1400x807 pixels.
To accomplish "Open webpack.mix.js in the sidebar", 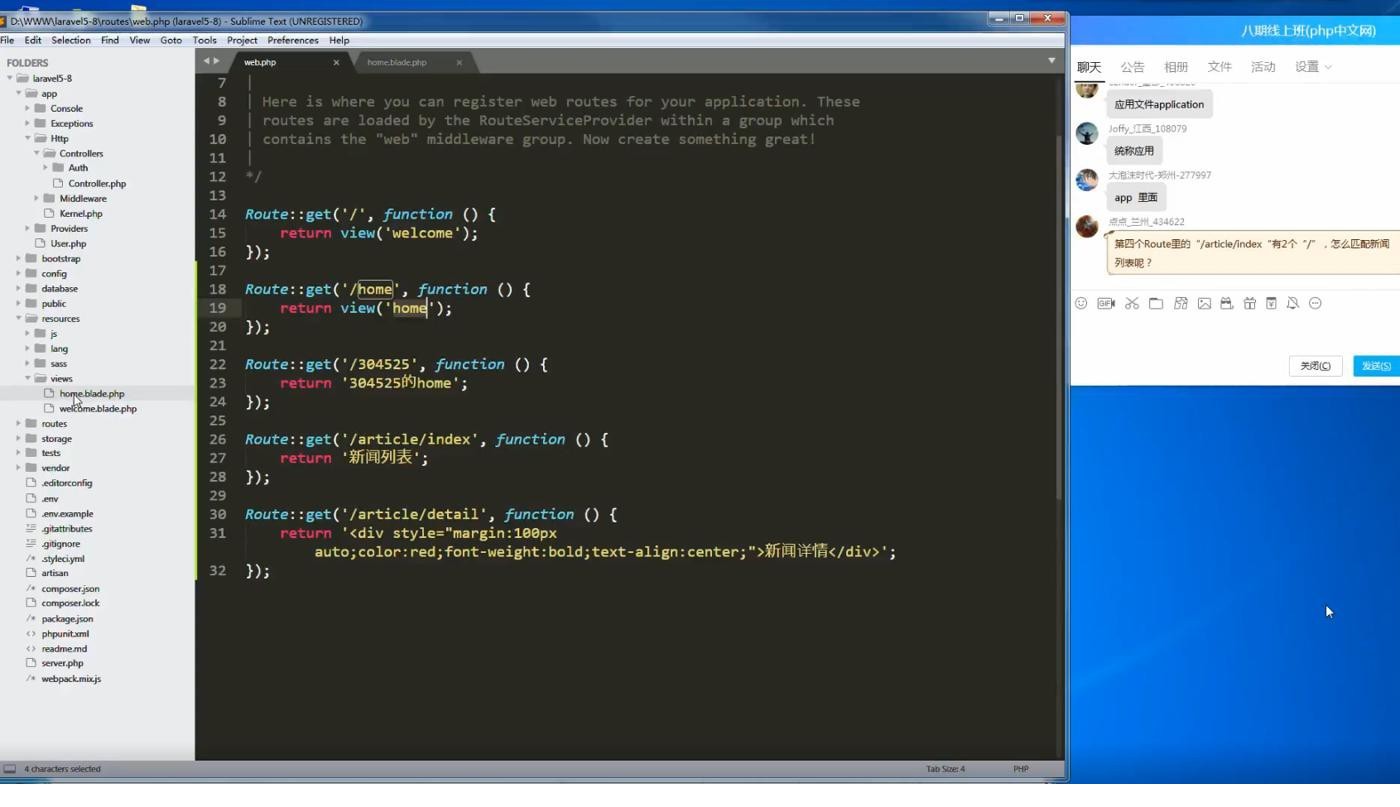I will click(x=71, y=678).
